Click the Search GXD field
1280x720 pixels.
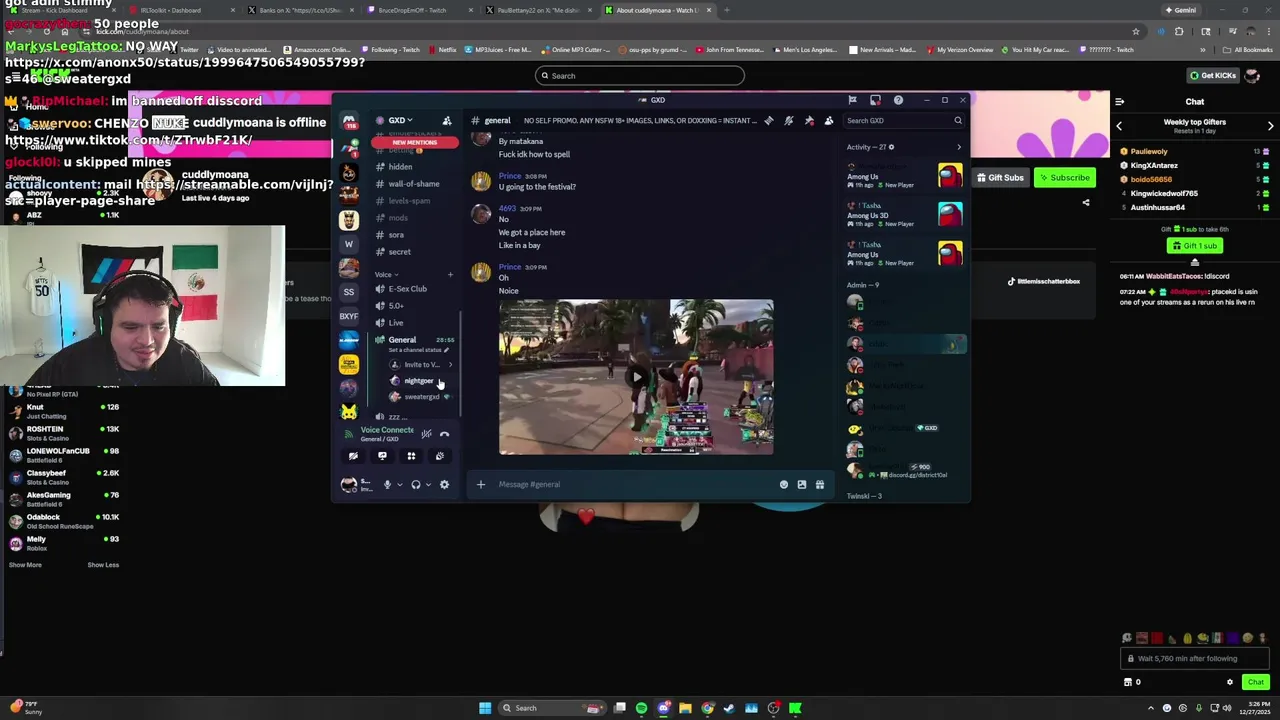click(x=904, y=121)
